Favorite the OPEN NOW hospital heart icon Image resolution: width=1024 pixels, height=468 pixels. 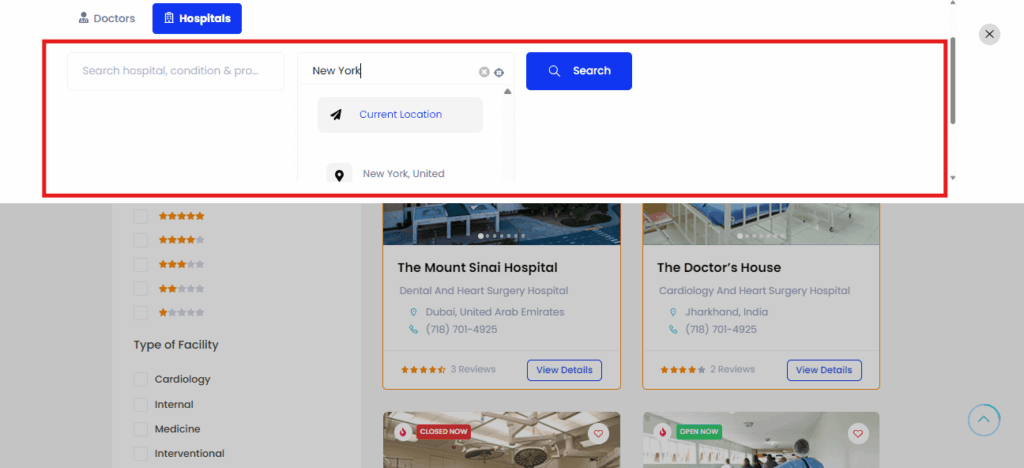(858, 433)
